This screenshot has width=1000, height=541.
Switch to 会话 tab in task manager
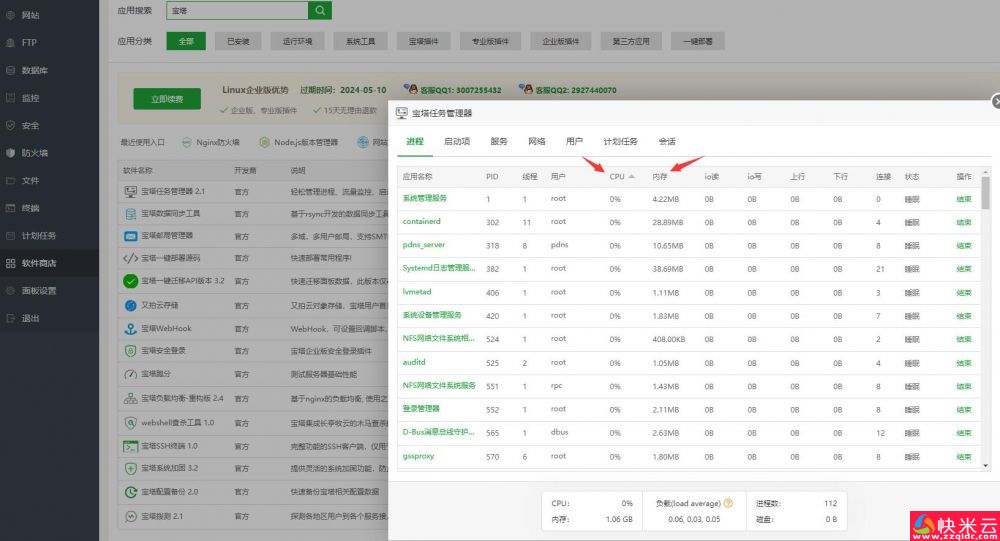(x=667, y=141)
